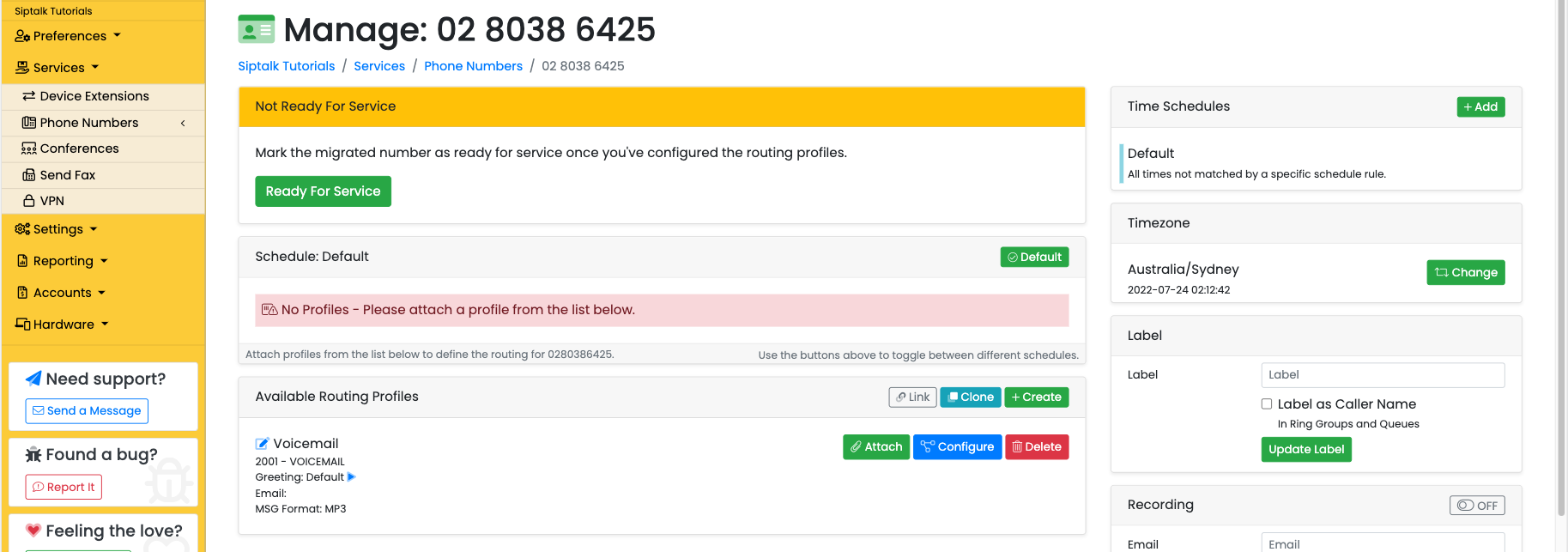1568x552 pixels.
Task: Check the Label as Caller Name checkbox
Action: tap(1267, 403)
